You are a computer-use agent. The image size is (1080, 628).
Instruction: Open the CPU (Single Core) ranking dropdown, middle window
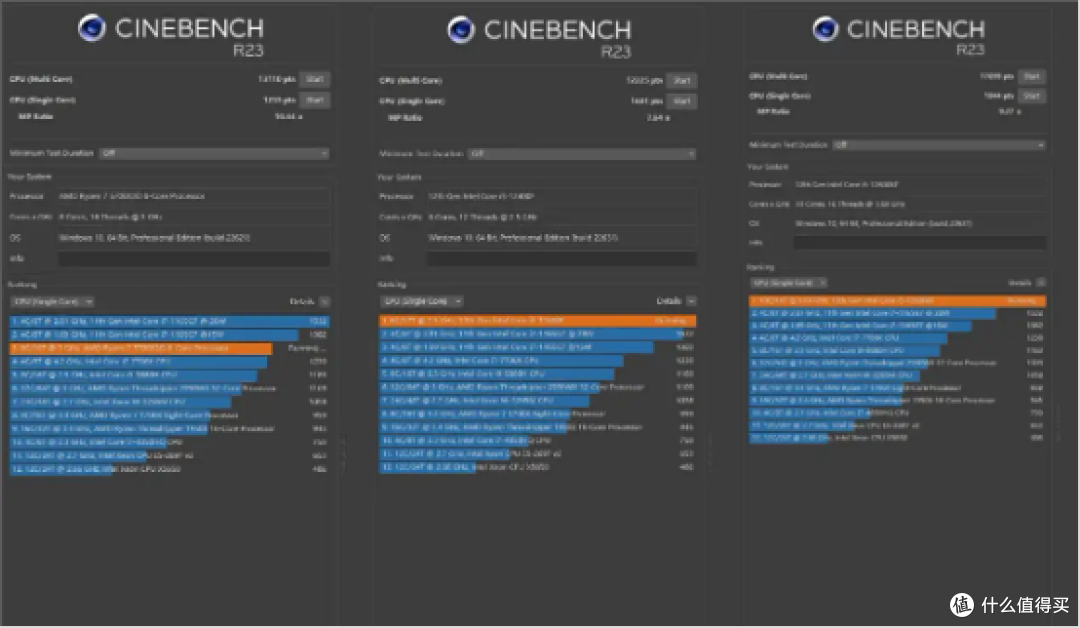(x=422, y=302)
